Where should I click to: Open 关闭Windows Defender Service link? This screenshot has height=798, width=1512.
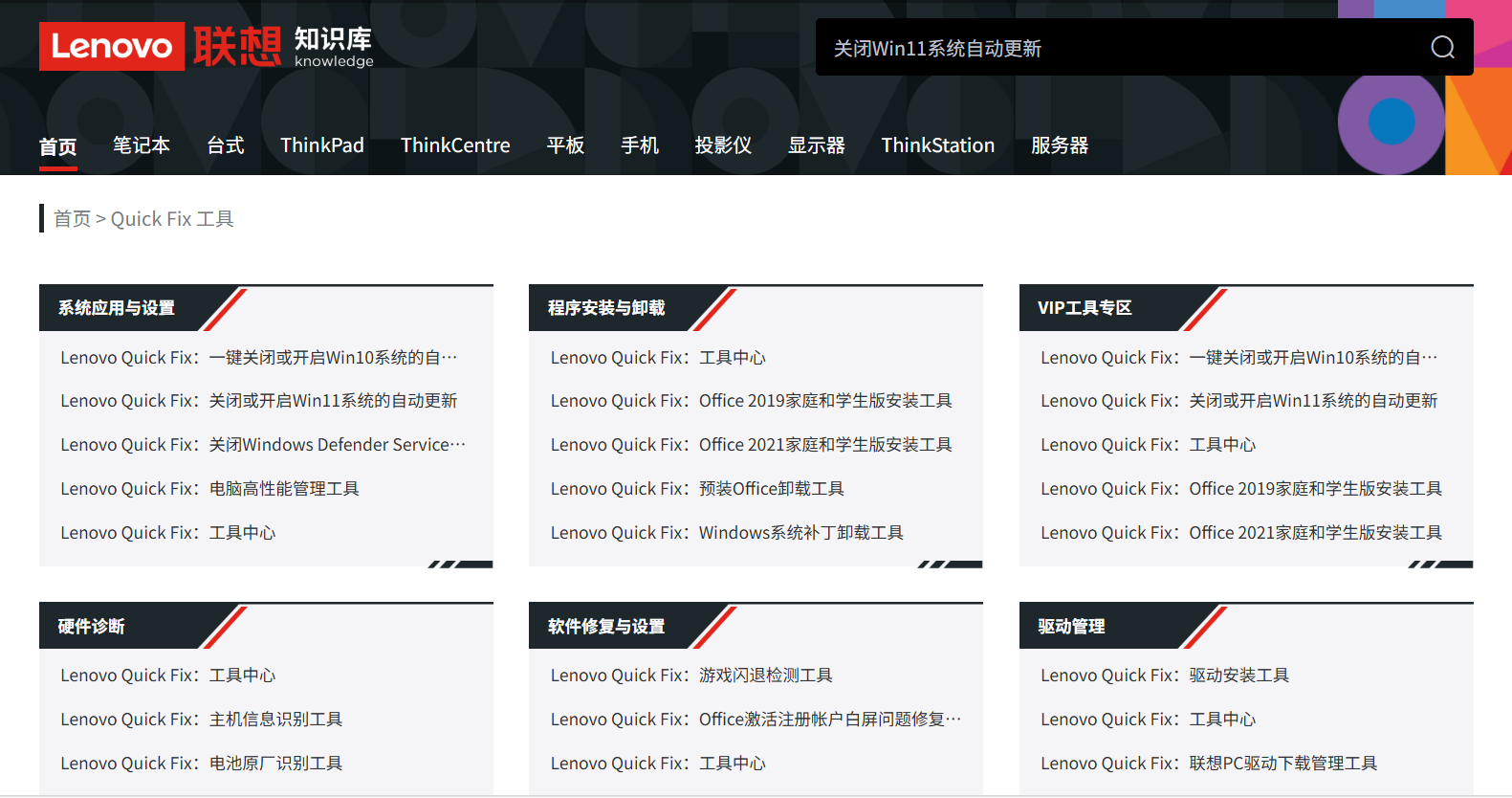tap(263, 445)
